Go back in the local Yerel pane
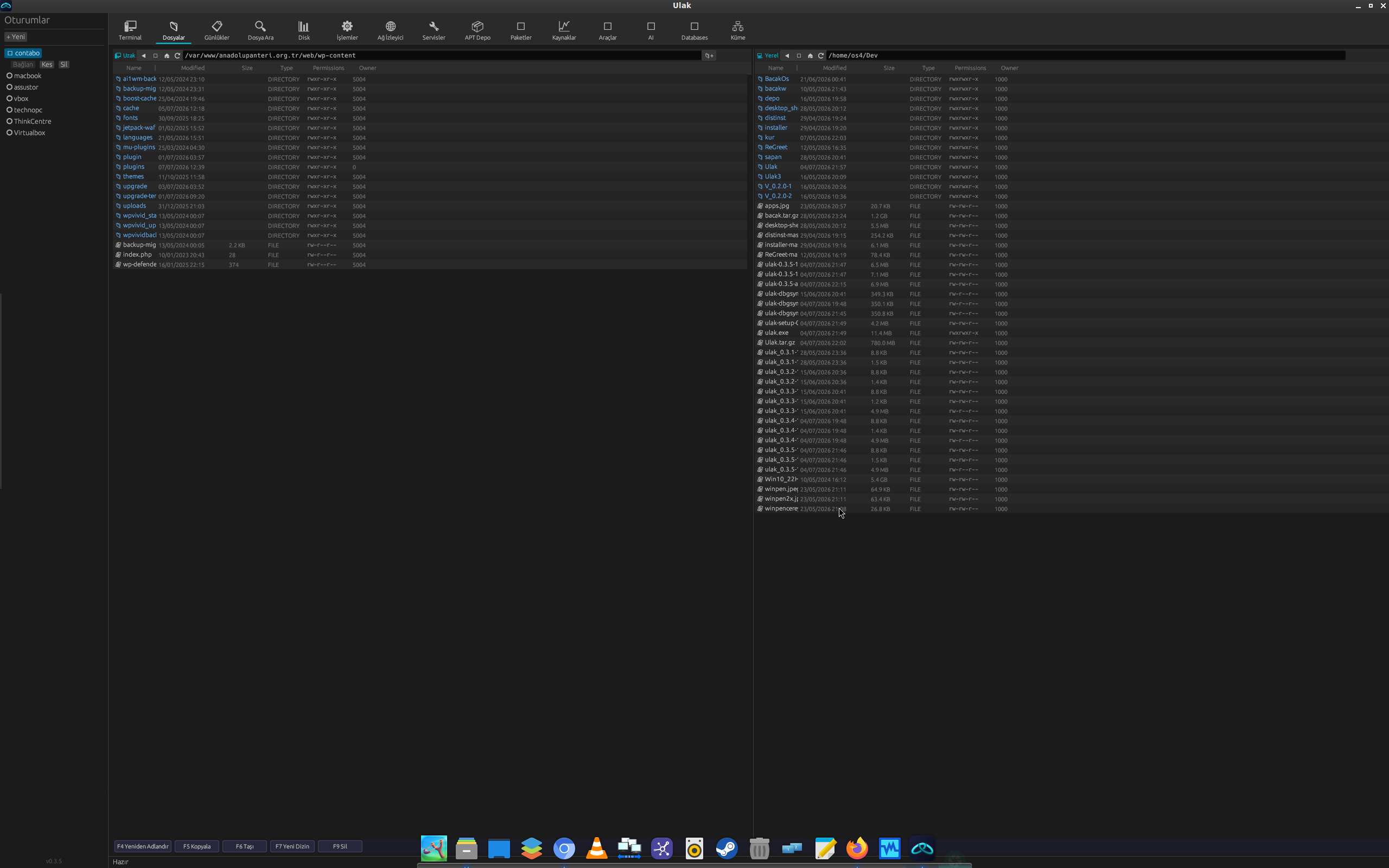This screenshot has width=1389, height=868. (787, 56)
